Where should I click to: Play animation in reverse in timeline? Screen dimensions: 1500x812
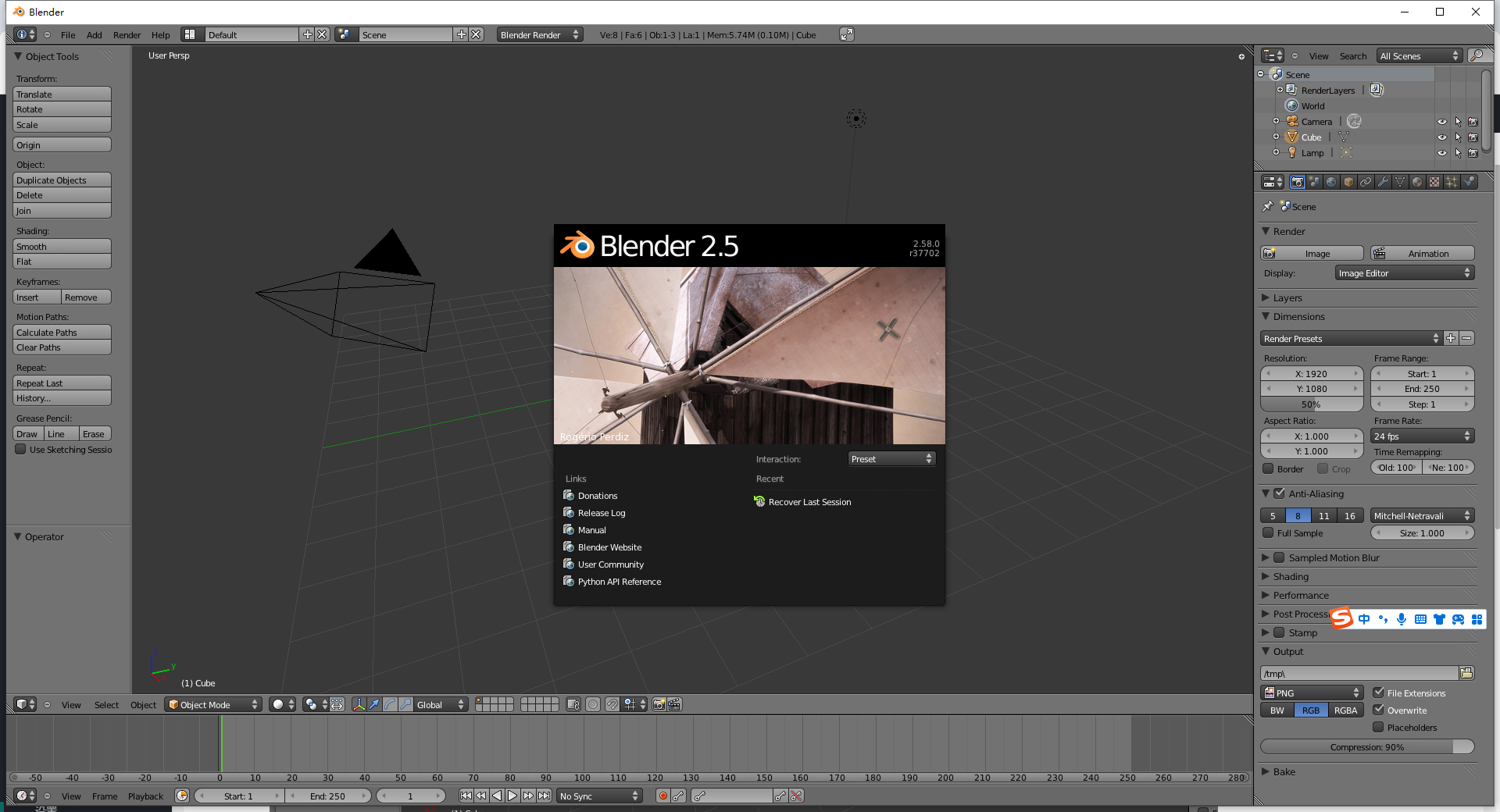point(497,796)
